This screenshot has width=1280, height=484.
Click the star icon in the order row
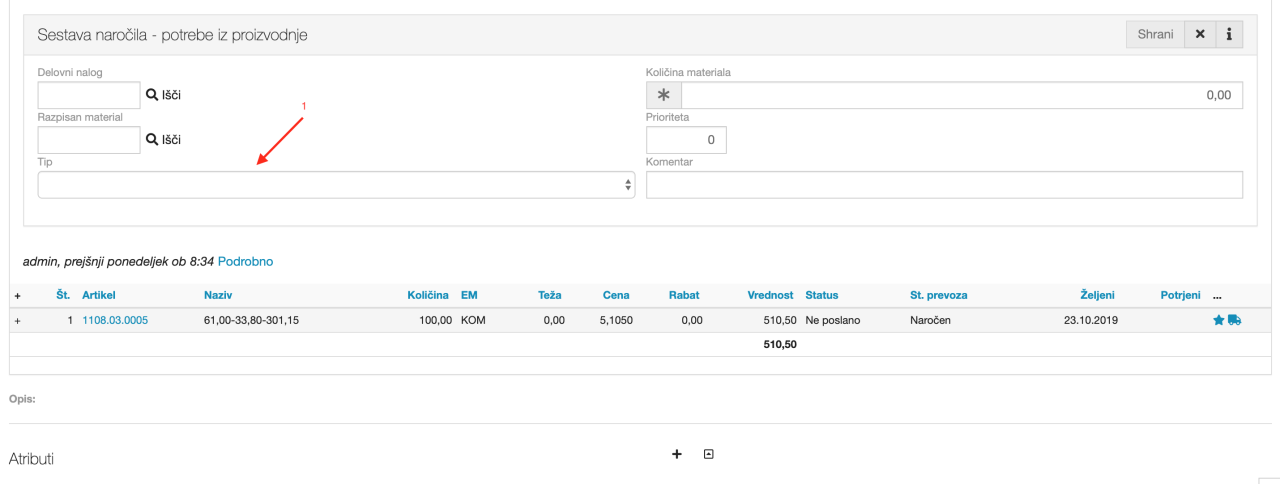click(x=1218, y=320)
